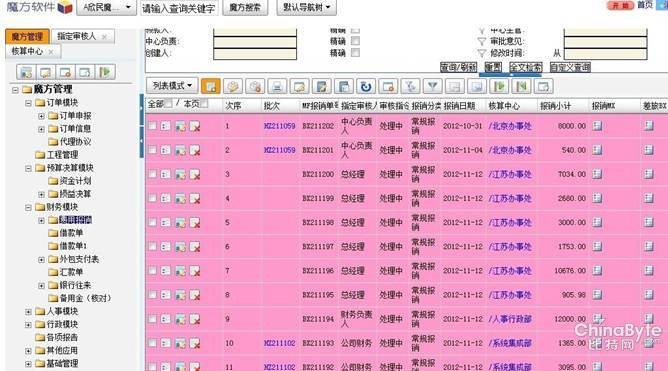Viewport: 668px width, 371px height.
Task: Click the green play icon in navigation tree toolbar
Action: (x=105, y=72)
